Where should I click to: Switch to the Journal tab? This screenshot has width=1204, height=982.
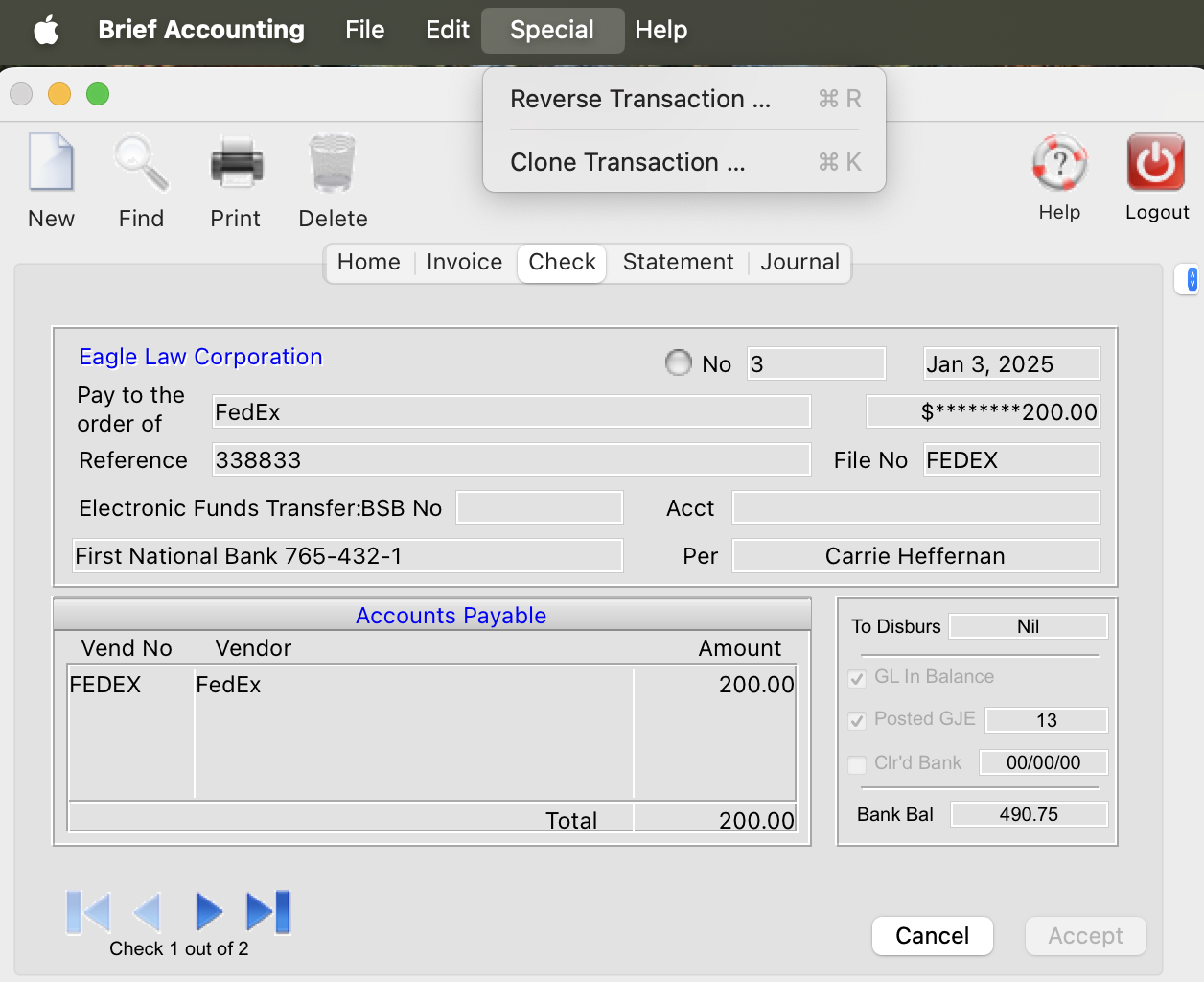[800, 262]
